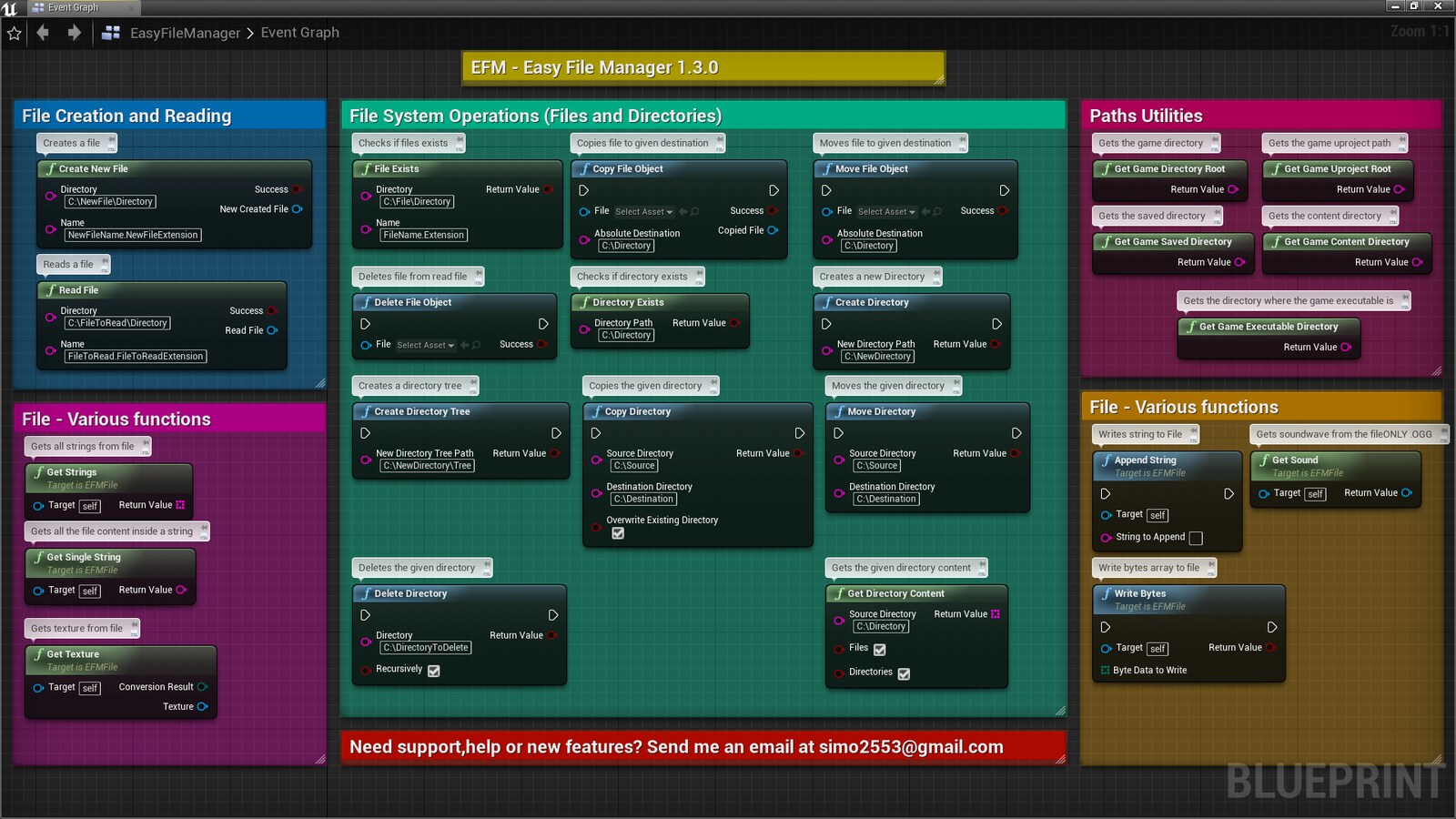
Task: Click the Blueprint icon beside the EasyFileManager breadcrumb
Action: (109, 32)
